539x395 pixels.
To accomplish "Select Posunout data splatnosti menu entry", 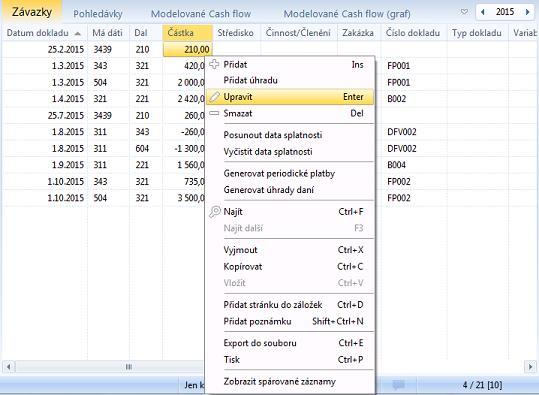I will pyautogui.click(x=289, y=135).
